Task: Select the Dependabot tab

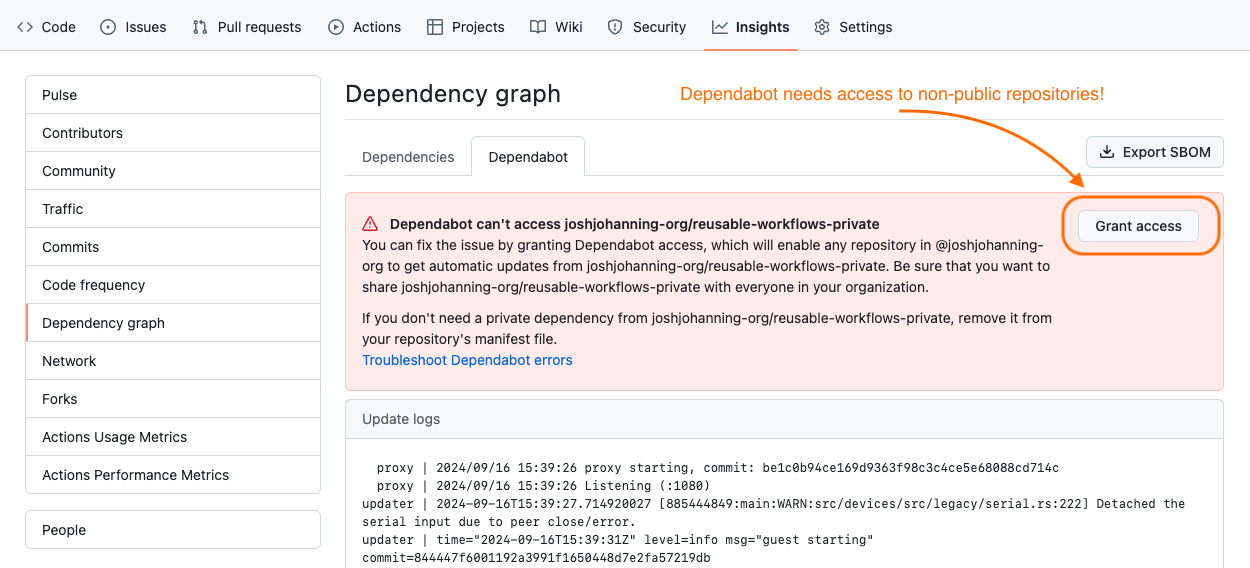Action: [528, 157]
